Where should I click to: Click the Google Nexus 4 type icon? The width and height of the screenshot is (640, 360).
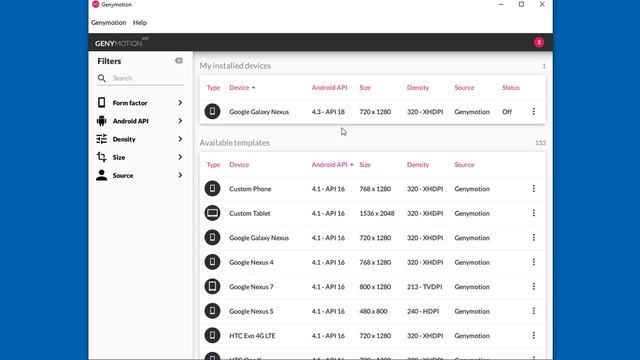212,262
